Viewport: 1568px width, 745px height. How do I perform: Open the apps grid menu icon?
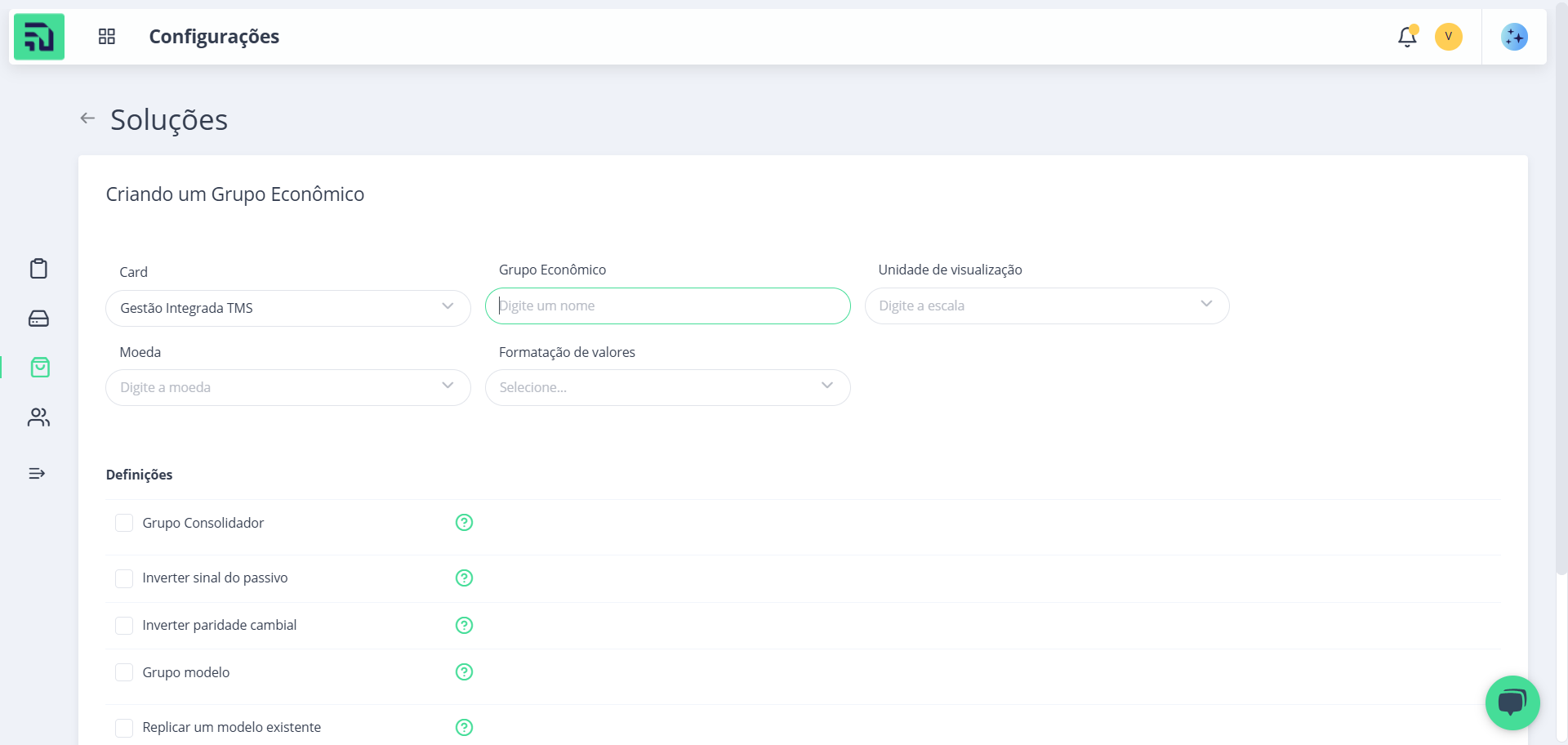(107, 37)
